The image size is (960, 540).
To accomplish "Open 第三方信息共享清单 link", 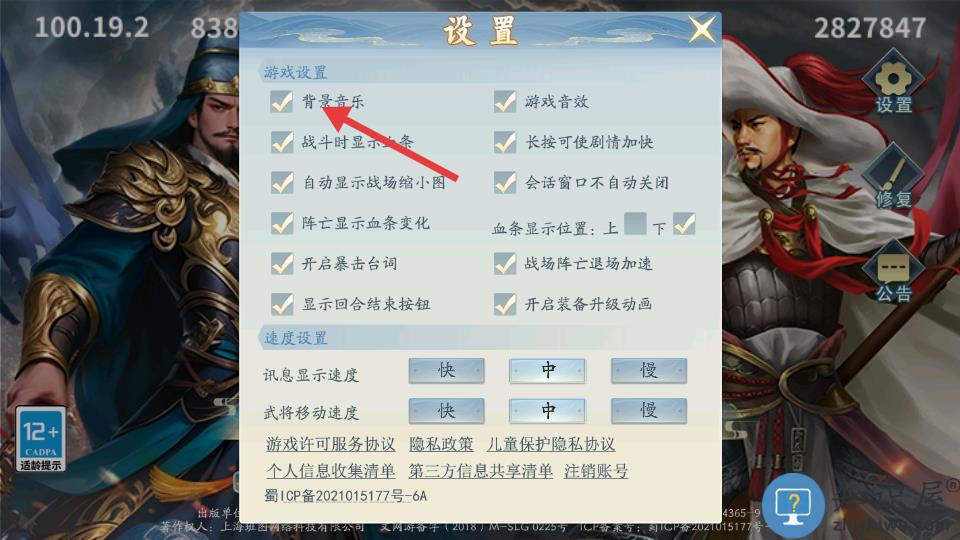I will pos(480,471).
